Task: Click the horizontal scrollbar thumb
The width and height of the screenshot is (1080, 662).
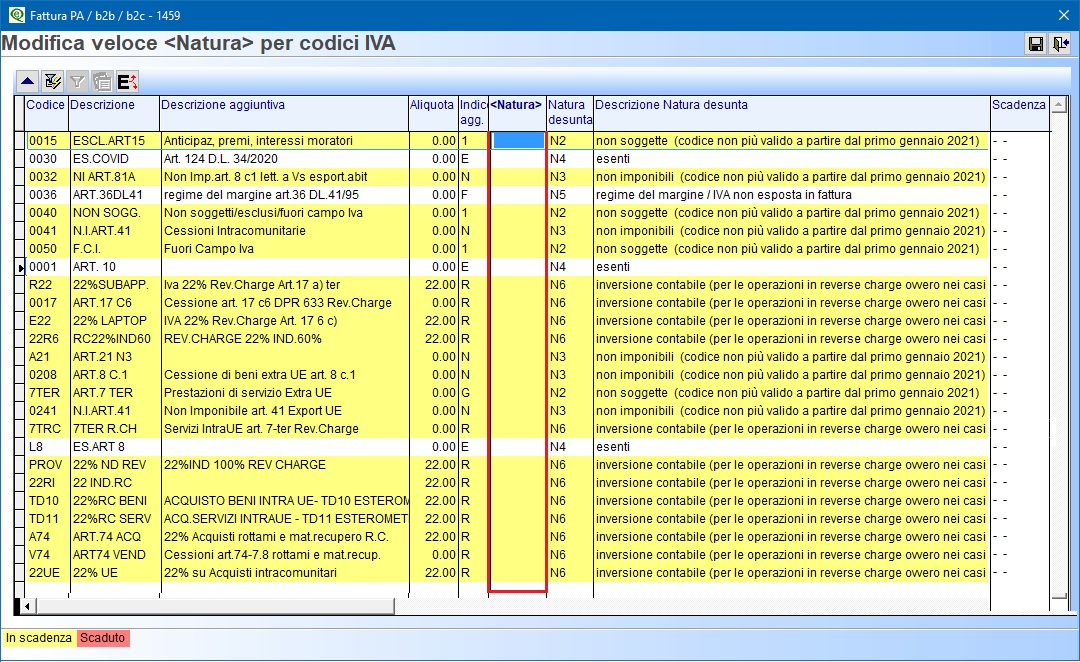Action: 215,606
